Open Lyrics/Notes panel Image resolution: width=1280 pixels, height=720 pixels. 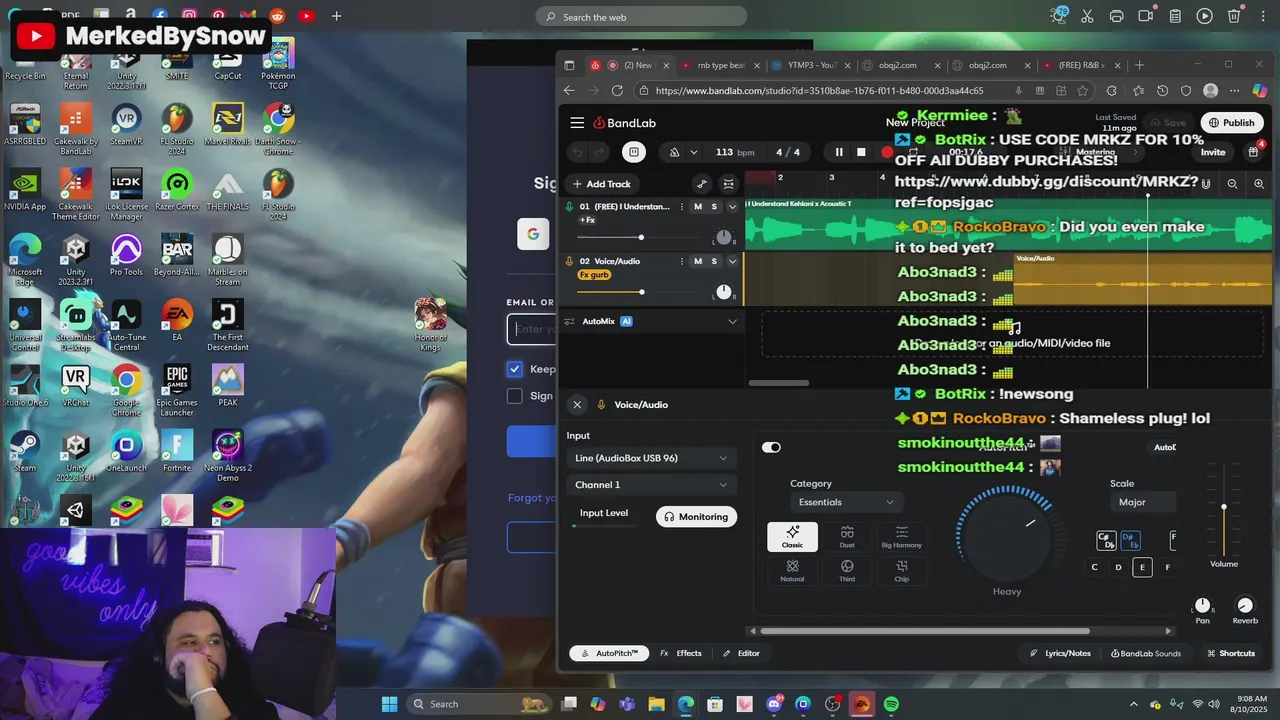click(1061, 653)
